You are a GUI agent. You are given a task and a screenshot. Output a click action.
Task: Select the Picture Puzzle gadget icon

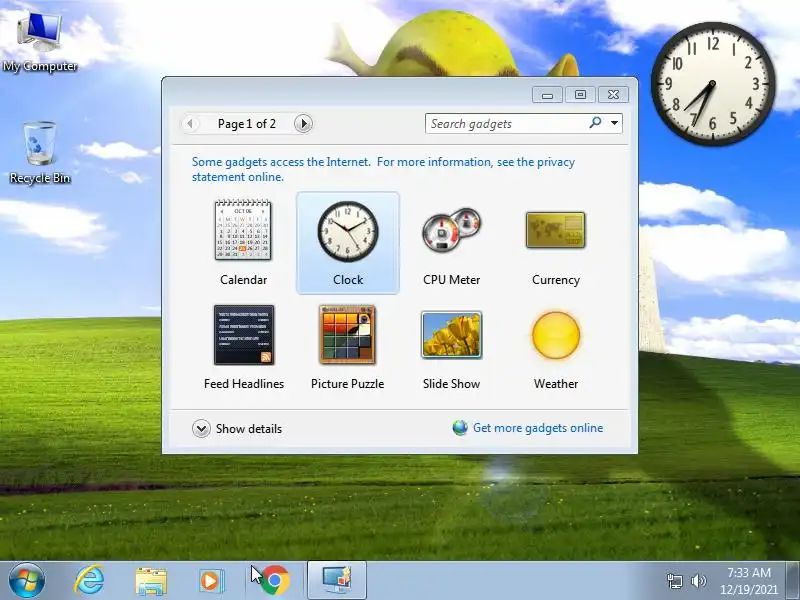347,335
